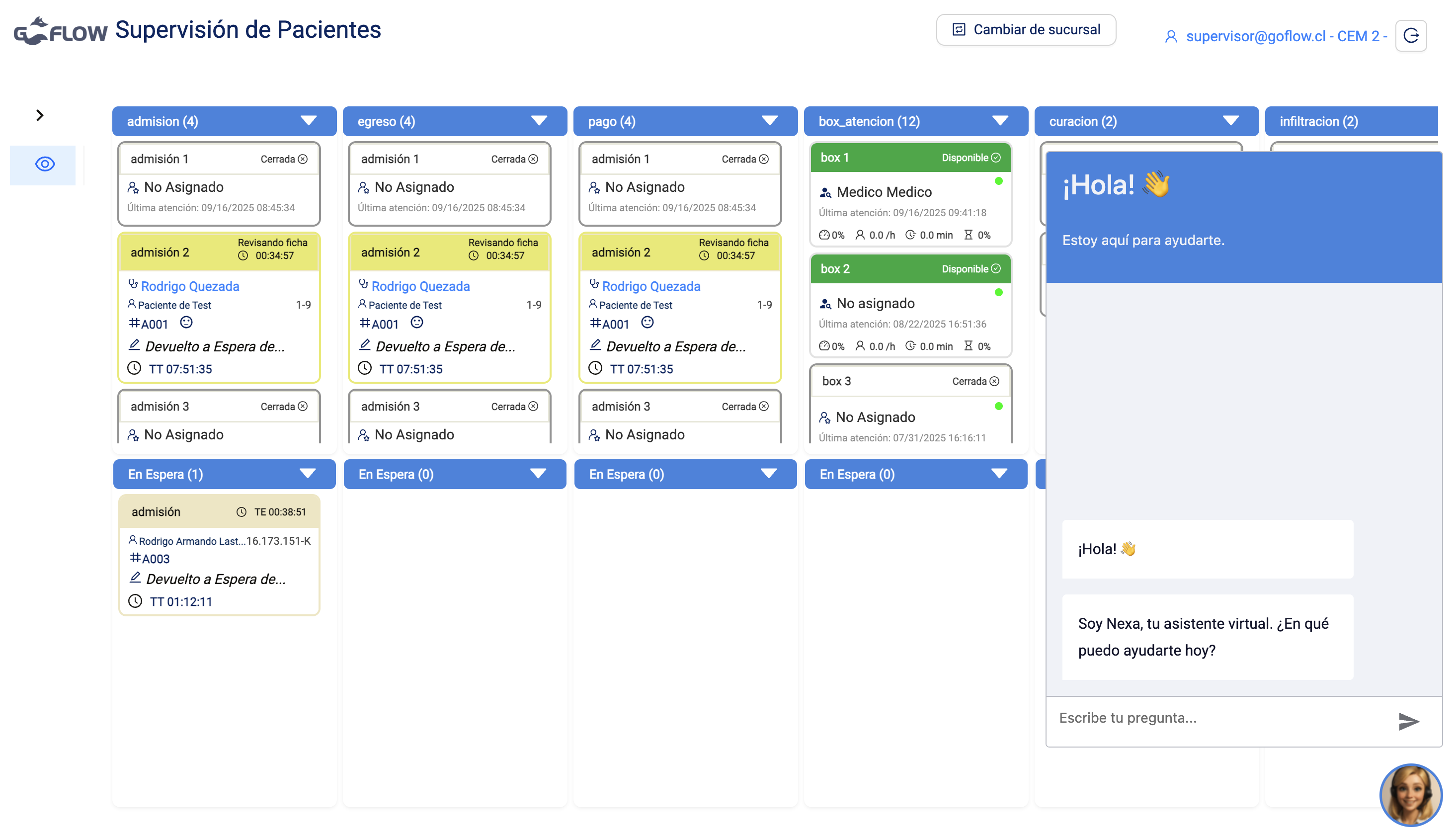Collapse the egreso (4) column
This screenshot has width=1456, height=838.
(x=539, y=121)
